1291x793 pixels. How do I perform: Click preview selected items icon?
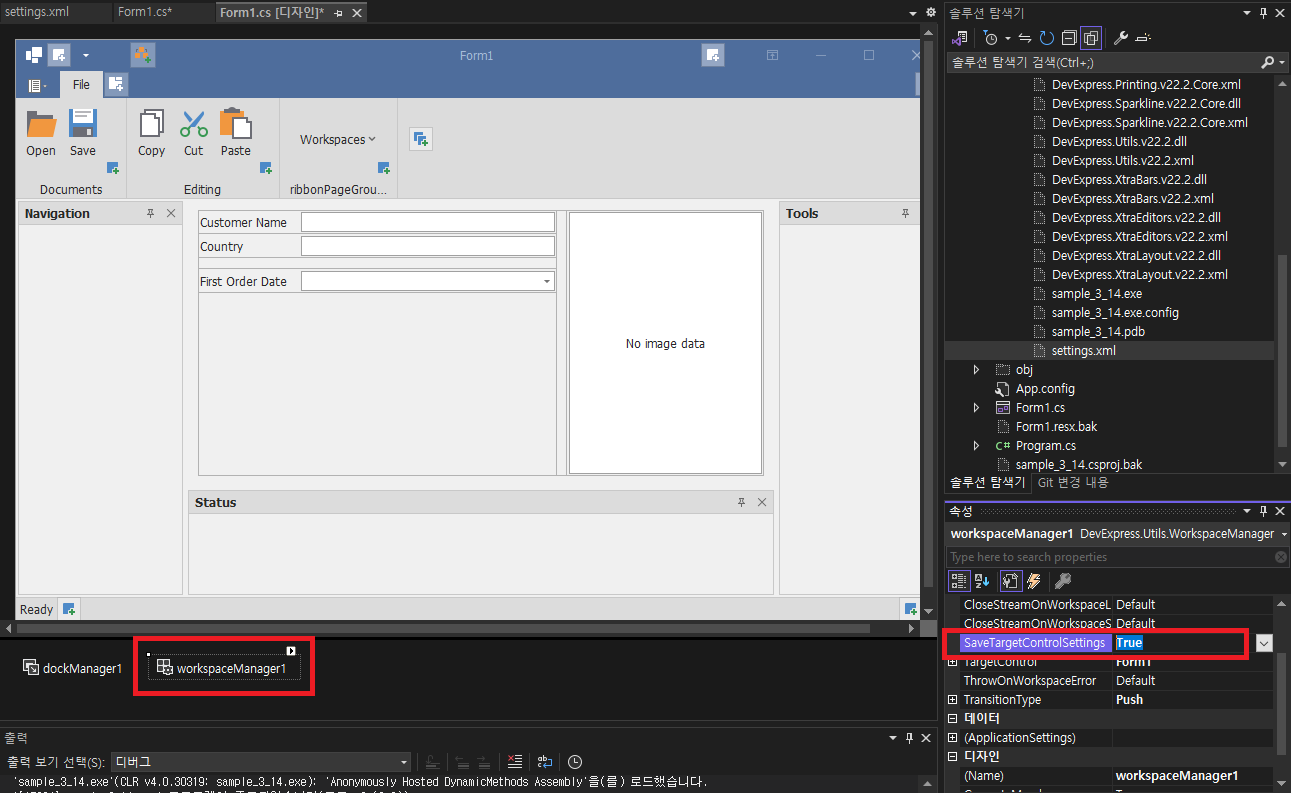tap(1143, 38)
